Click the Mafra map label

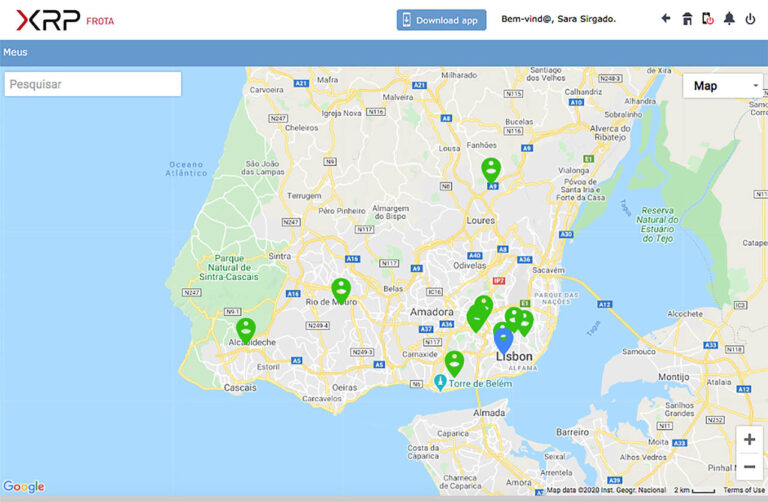click(327, 79)
